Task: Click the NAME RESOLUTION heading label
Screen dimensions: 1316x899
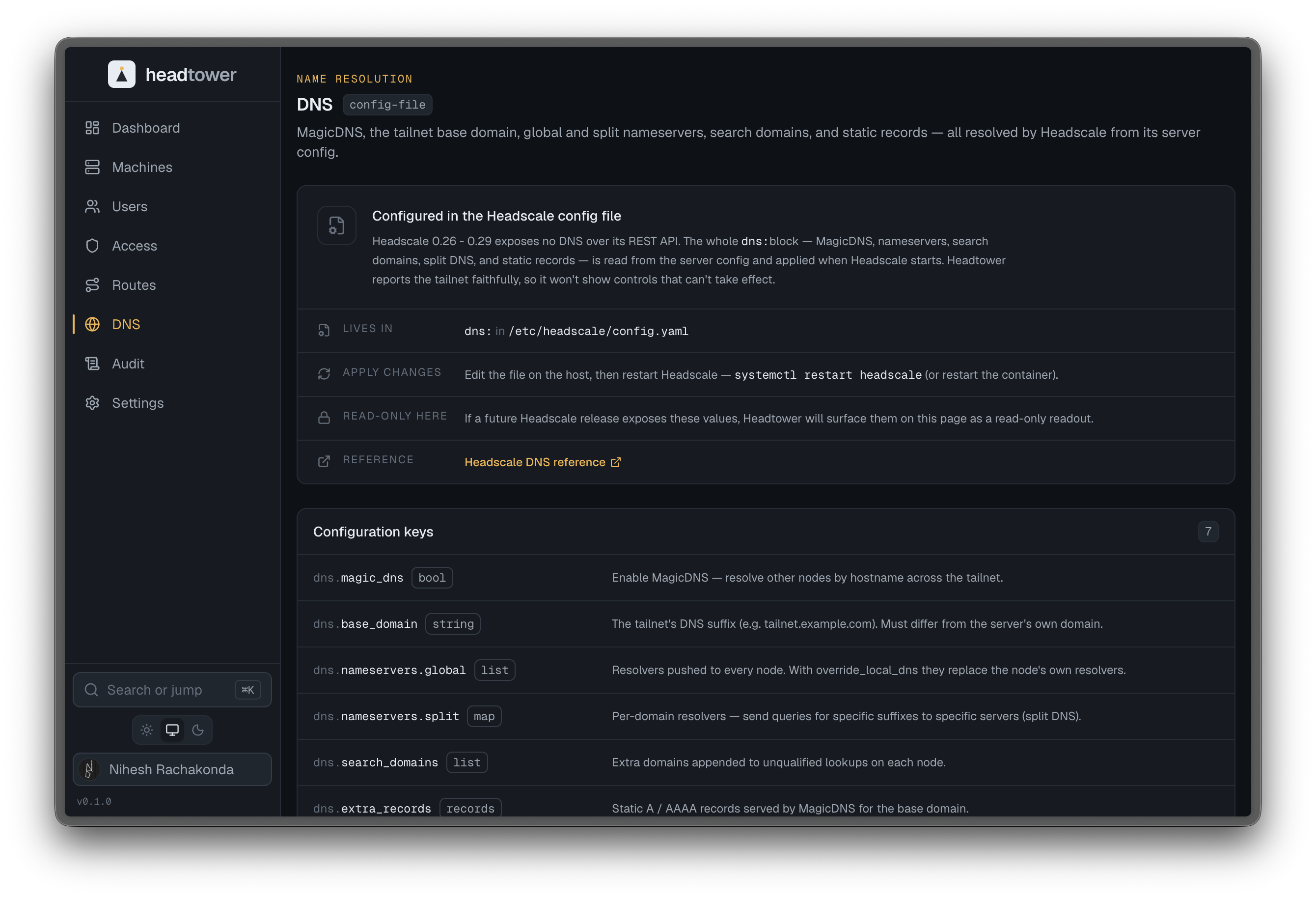Action: 355,79
